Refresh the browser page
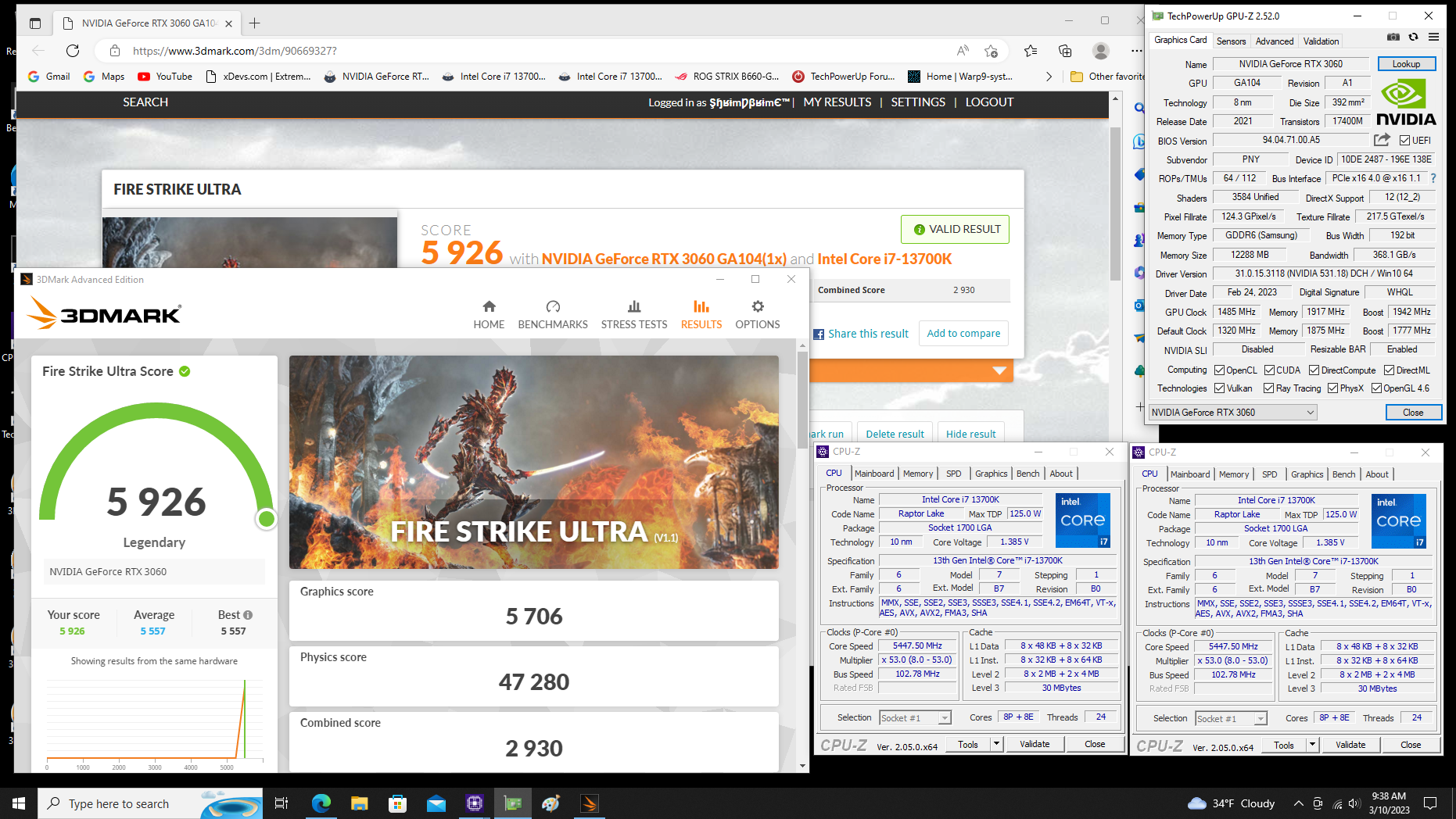Viewport: 1456px width, 819px height. click(73, 51)
